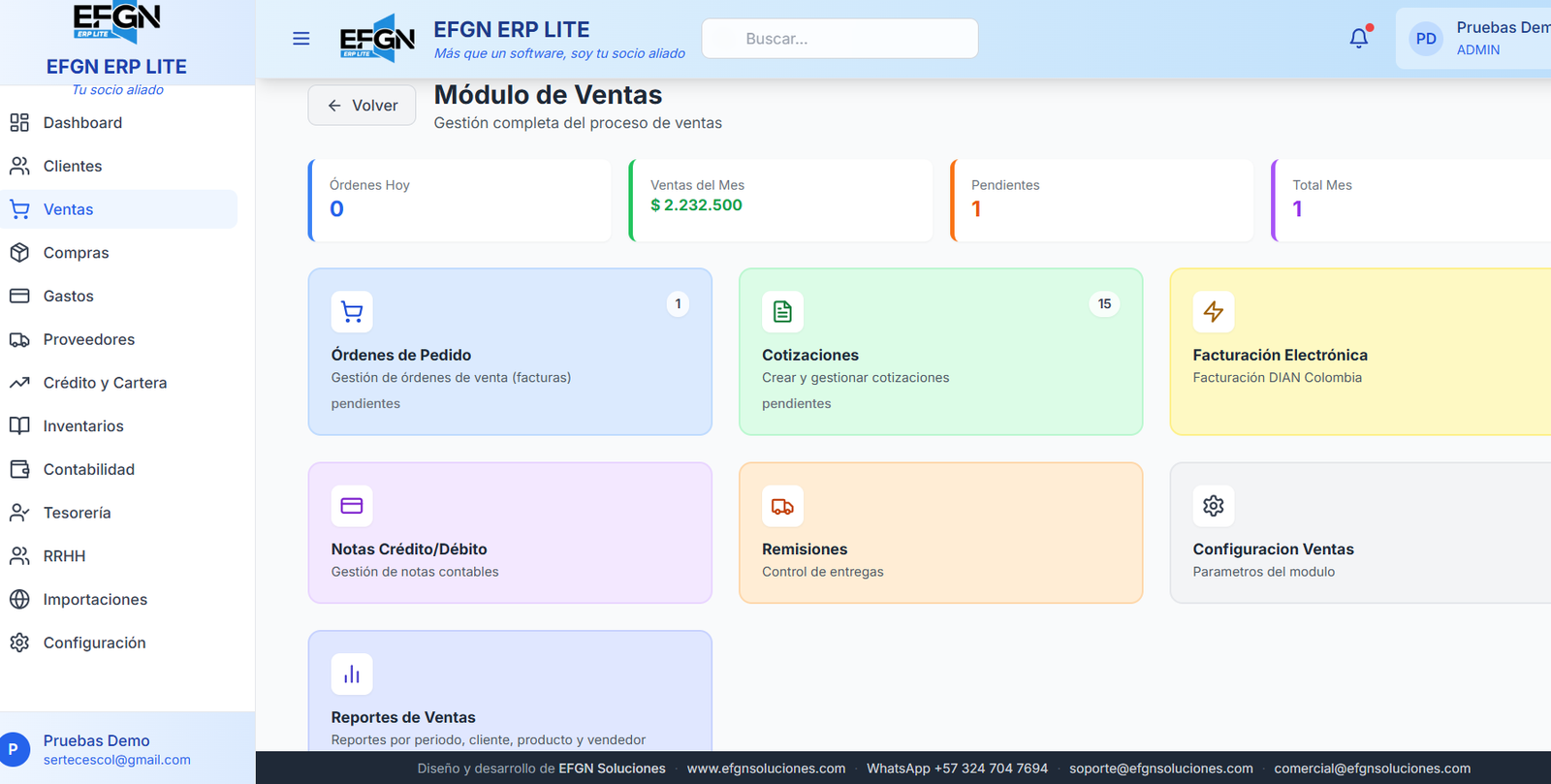The image size is (1551, 784).
Task: Open the Cotizaciones card
Action: pyautogui.click(x=940, y=352)
